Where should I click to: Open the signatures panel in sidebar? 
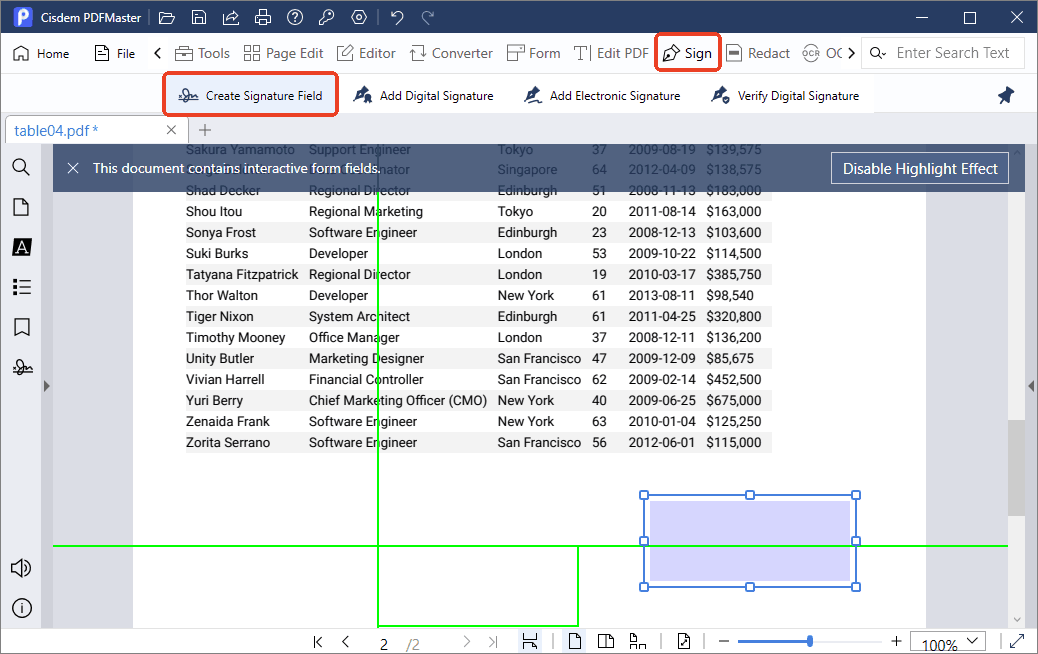(x=22, y=367)
